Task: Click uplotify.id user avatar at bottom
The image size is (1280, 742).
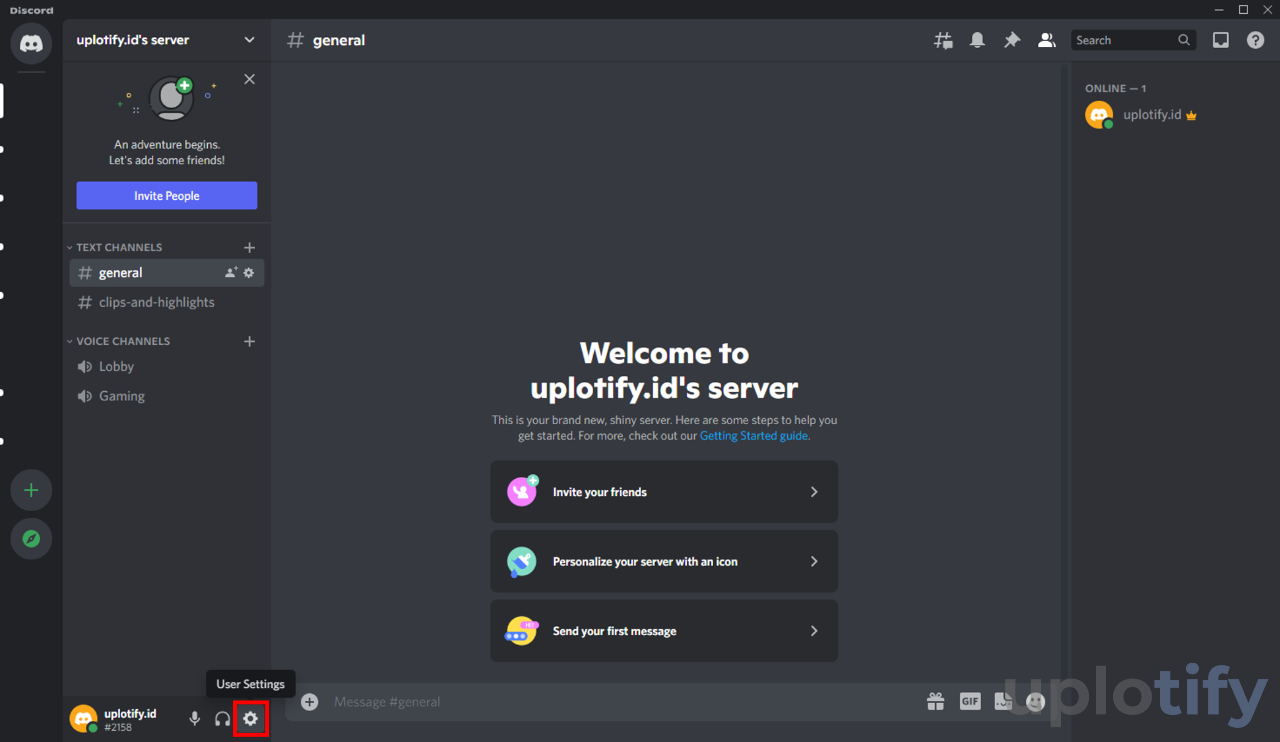Action: click(x=83, y=718)
